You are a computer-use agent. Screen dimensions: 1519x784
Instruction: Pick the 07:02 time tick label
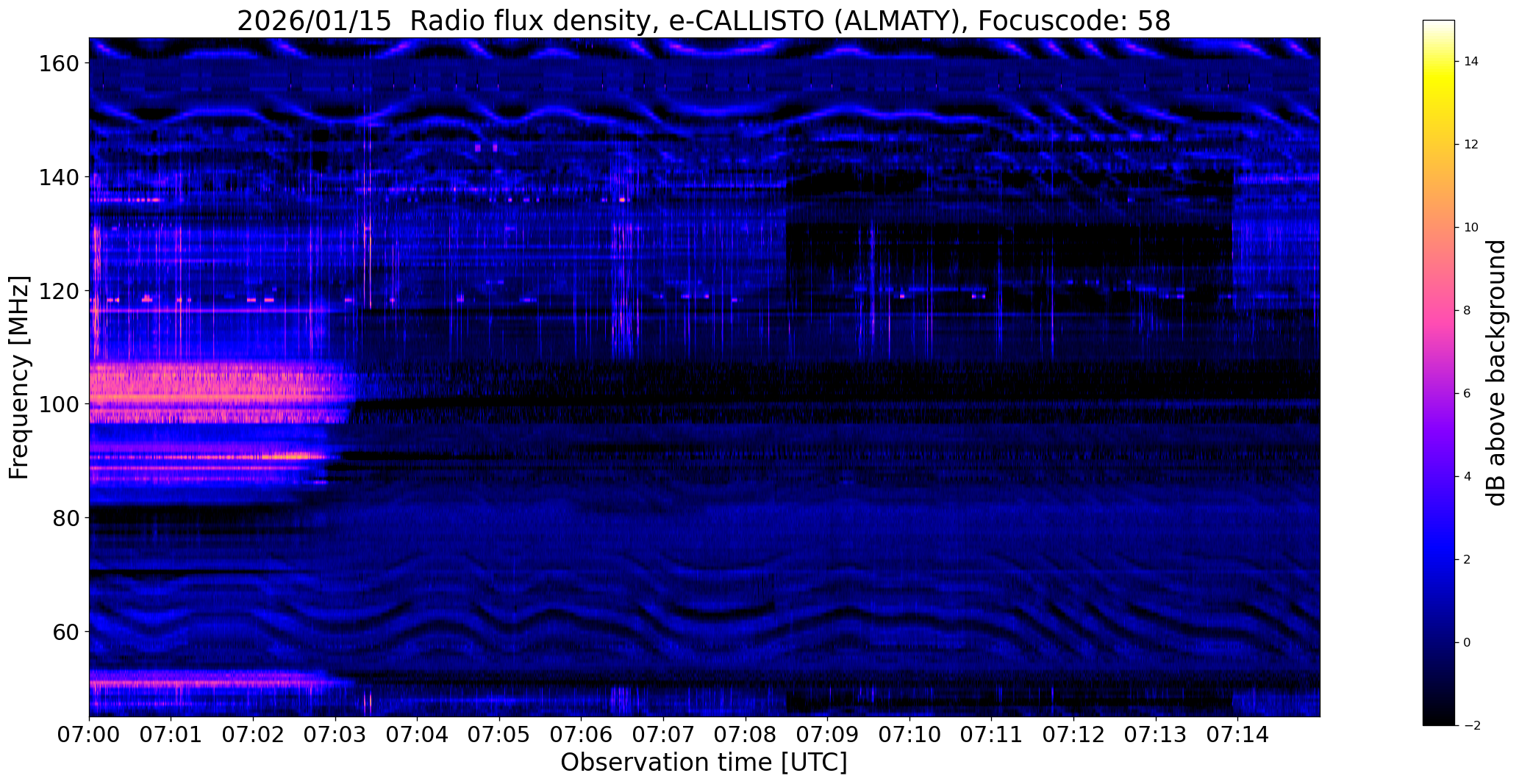click(x=254, y=734)
